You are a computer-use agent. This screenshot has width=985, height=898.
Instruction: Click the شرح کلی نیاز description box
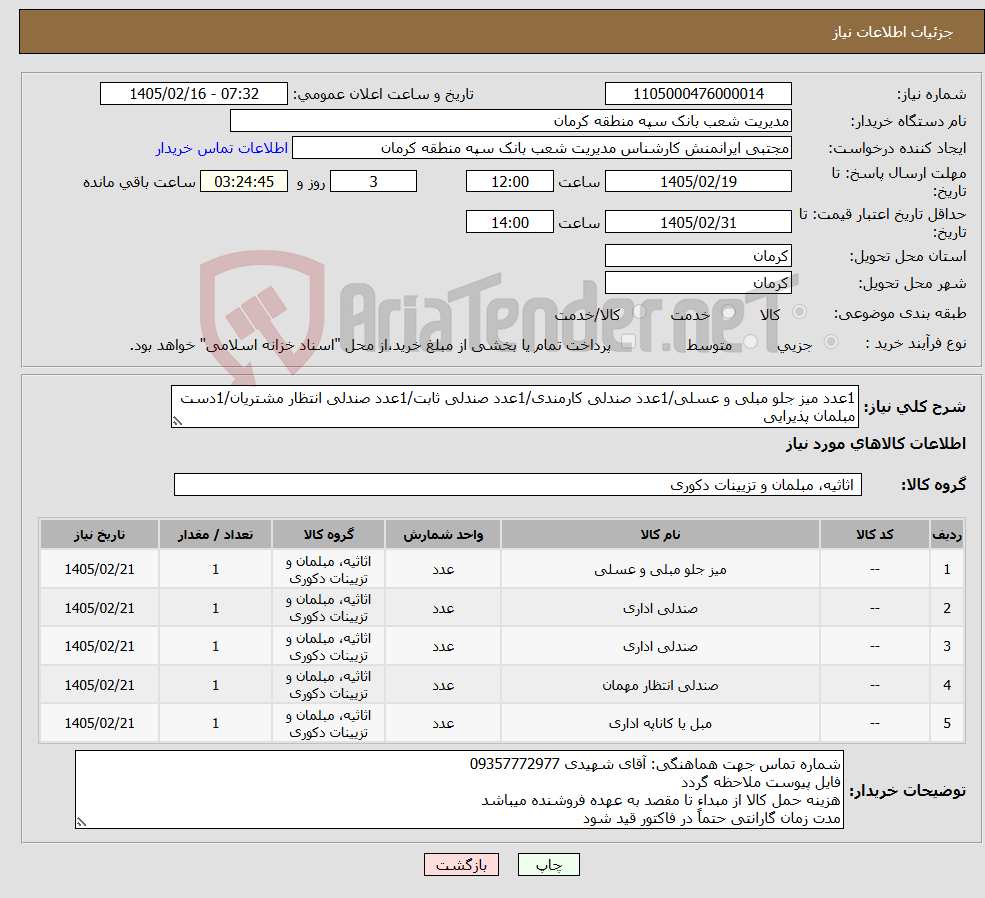click(x=514, y=407)
